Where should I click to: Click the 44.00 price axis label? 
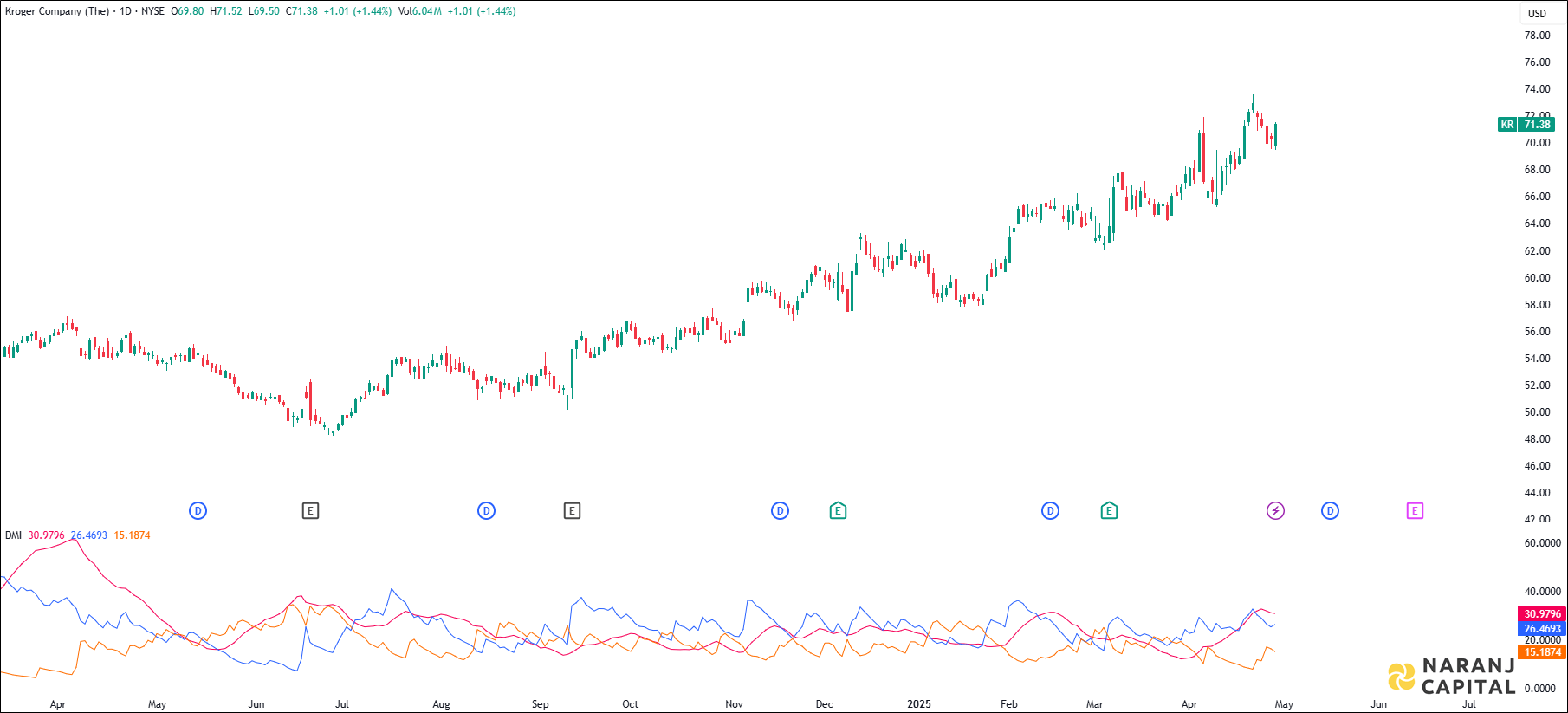point(1537,493)
